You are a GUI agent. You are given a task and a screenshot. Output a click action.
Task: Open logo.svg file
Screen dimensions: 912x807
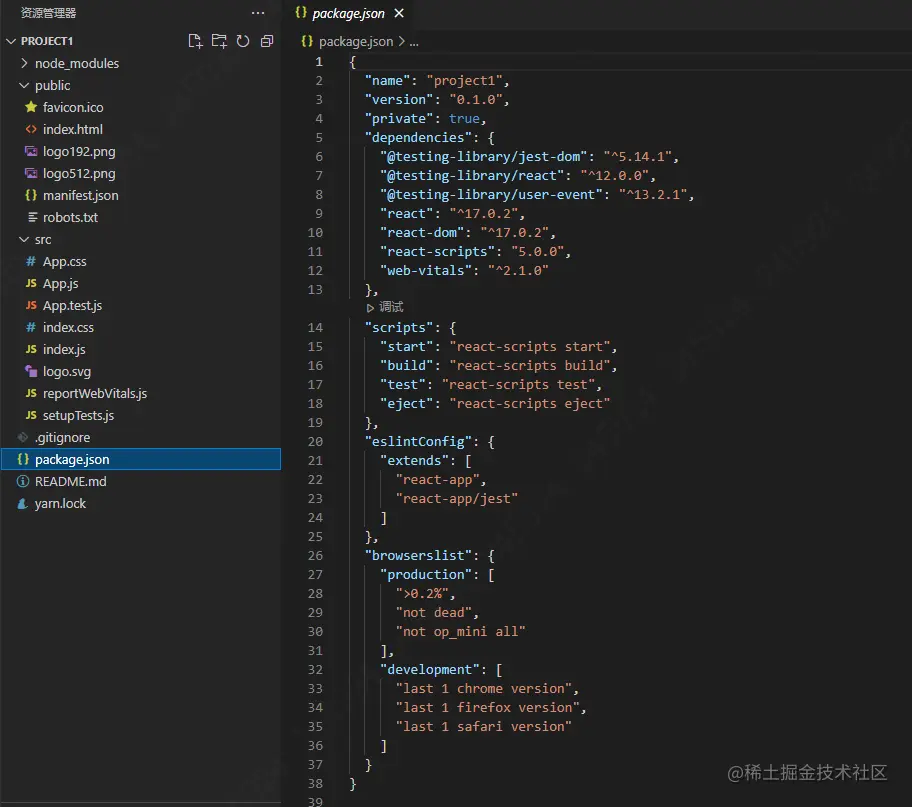(x=67, y=371)
